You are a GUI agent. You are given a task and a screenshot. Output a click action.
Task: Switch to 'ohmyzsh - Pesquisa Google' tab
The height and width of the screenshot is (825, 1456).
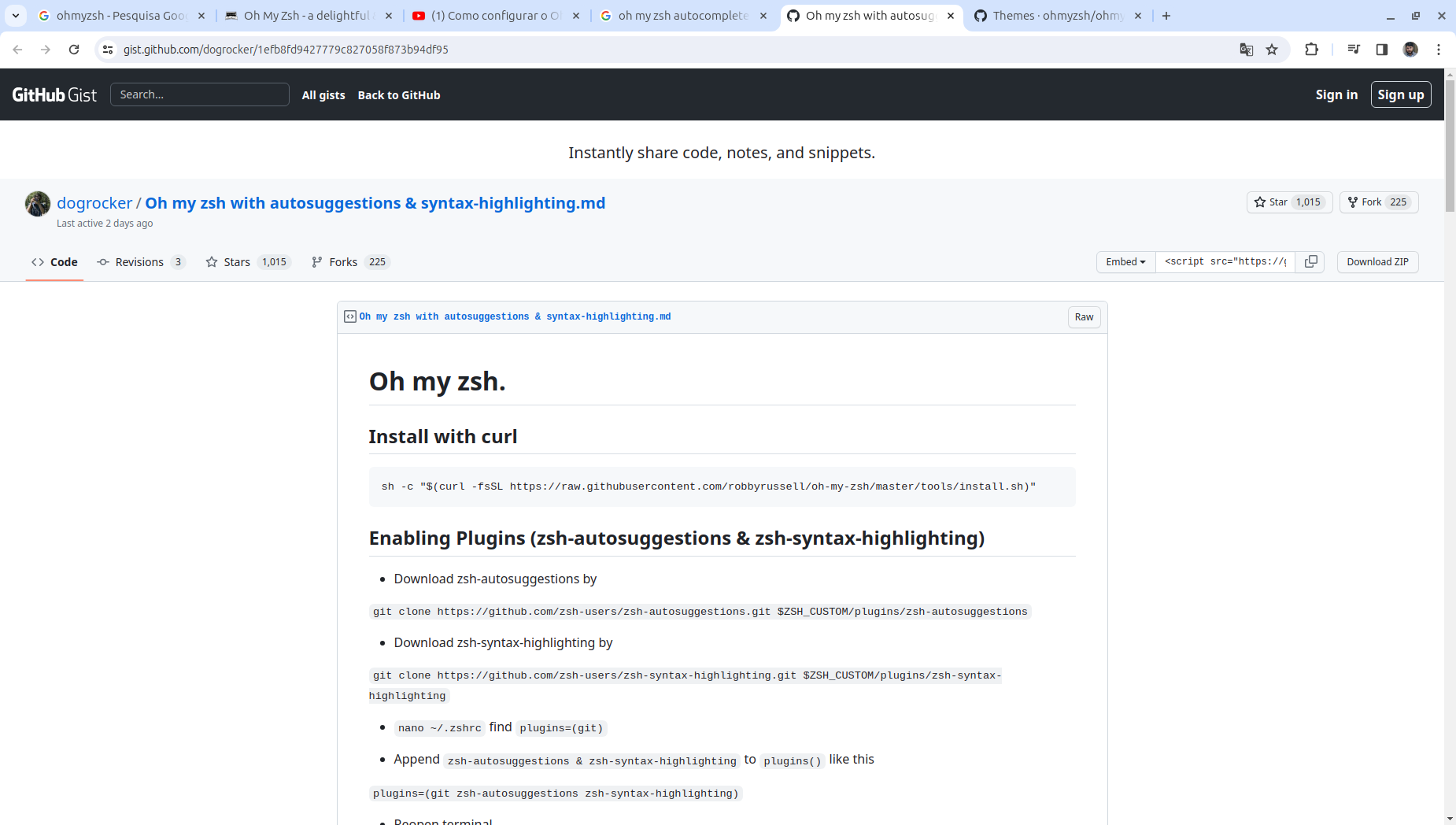[120, 16]
